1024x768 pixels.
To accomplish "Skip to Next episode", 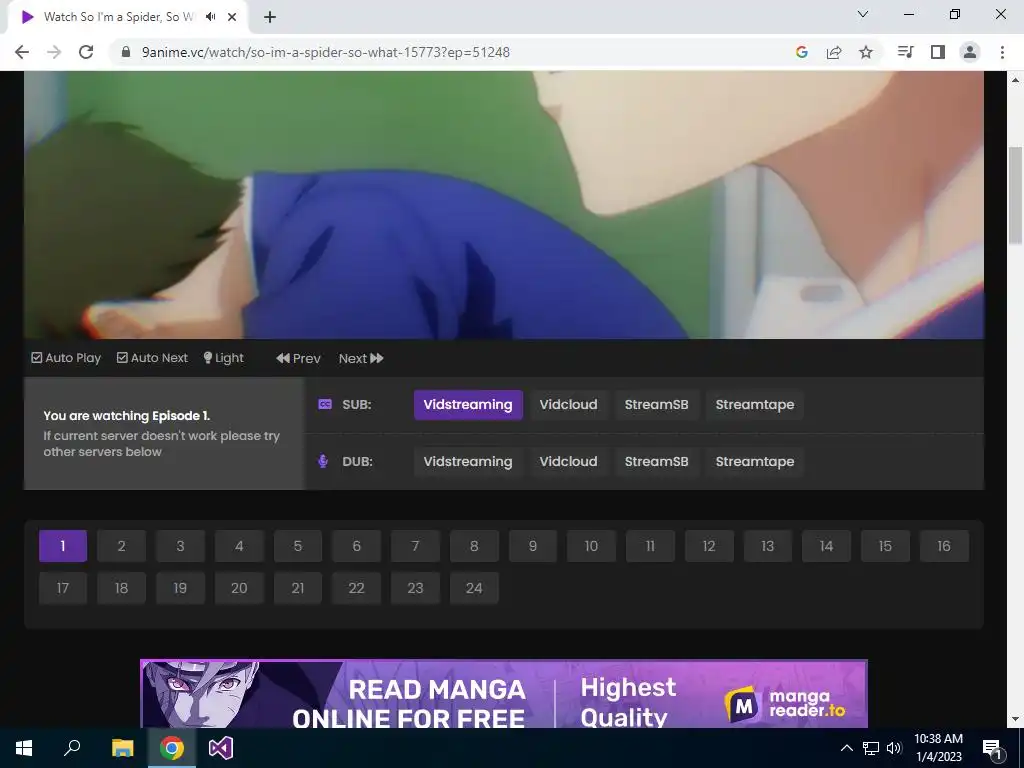I will [x=361, y=359].
